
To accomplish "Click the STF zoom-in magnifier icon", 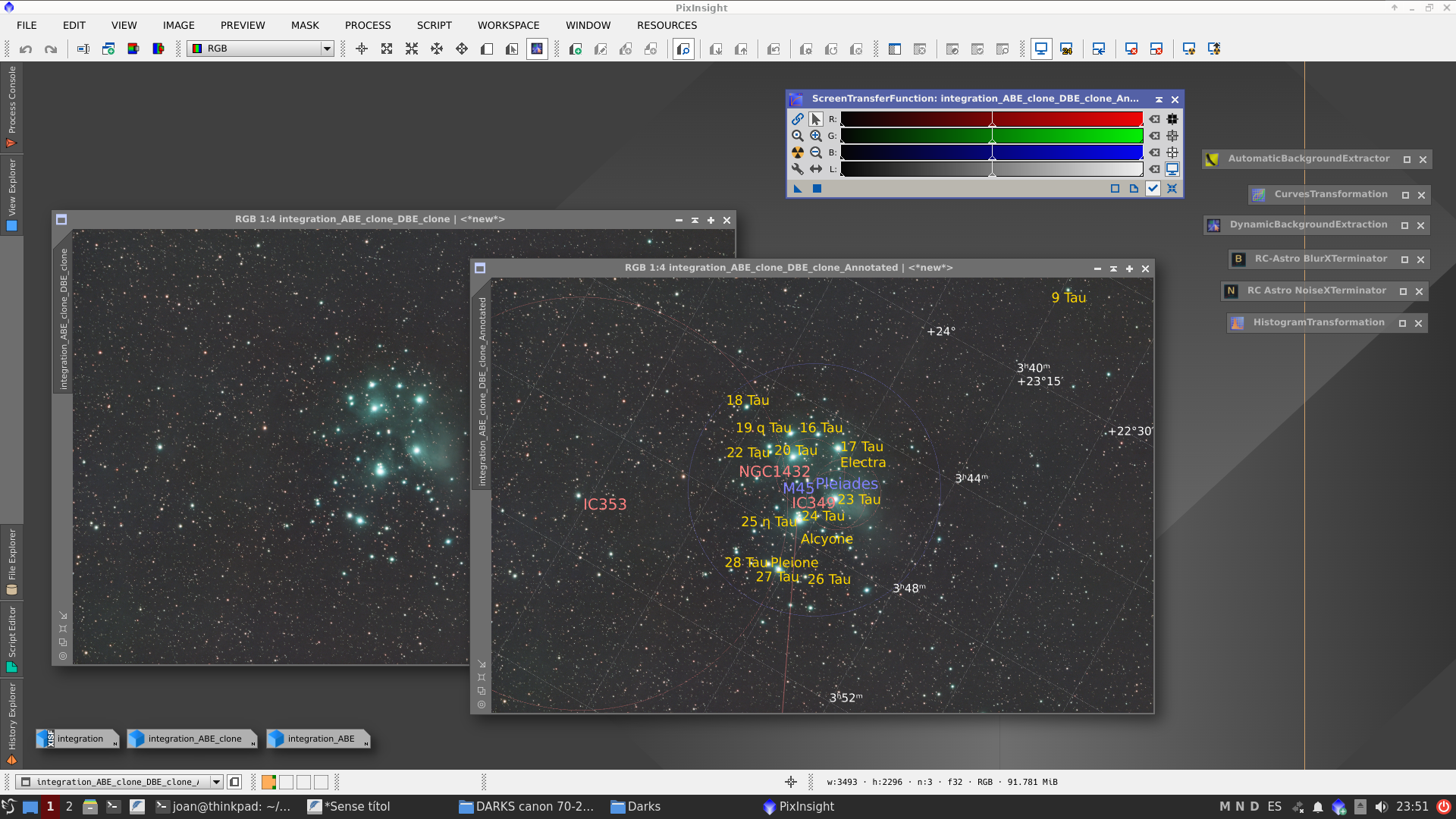I will (x=815, y=136).
